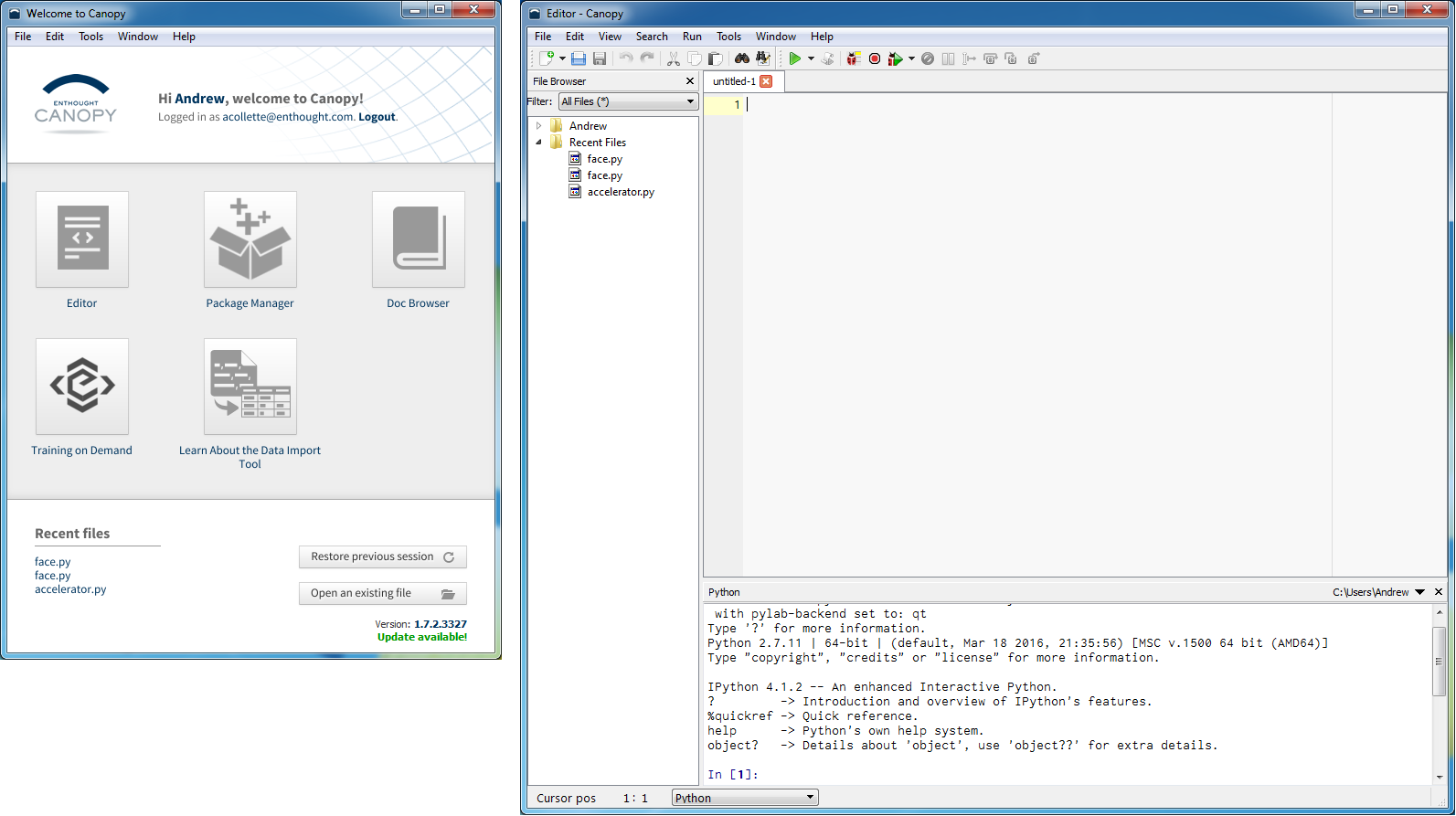
Task: Select accelerator.py in File Browser tree
Action: pos(621,192)
